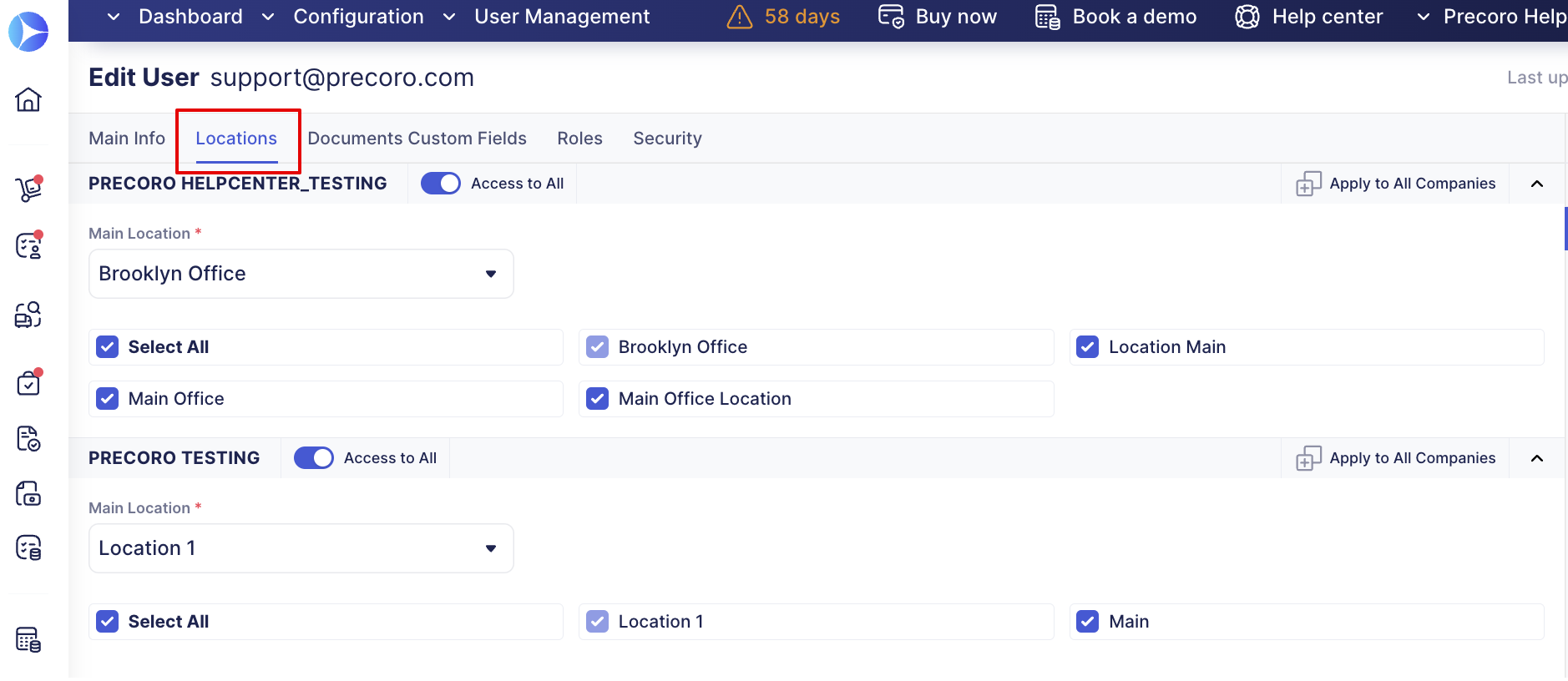Switch to the Security tab
This screenshot has height=681, width=1568.
[667, 139]
